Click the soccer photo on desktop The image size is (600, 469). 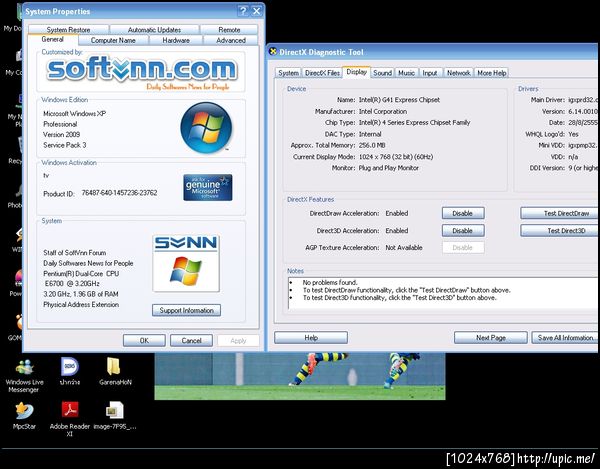300,376
